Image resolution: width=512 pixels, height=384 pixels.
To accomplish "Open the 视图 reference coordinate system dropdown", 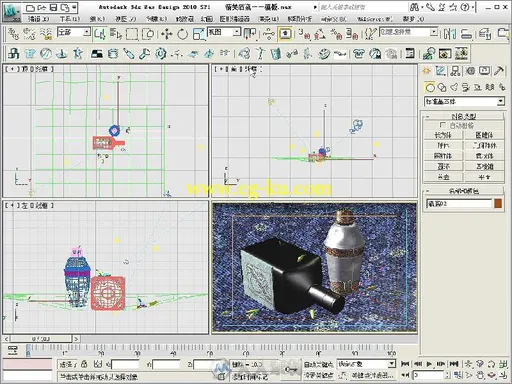I will 236,32.
